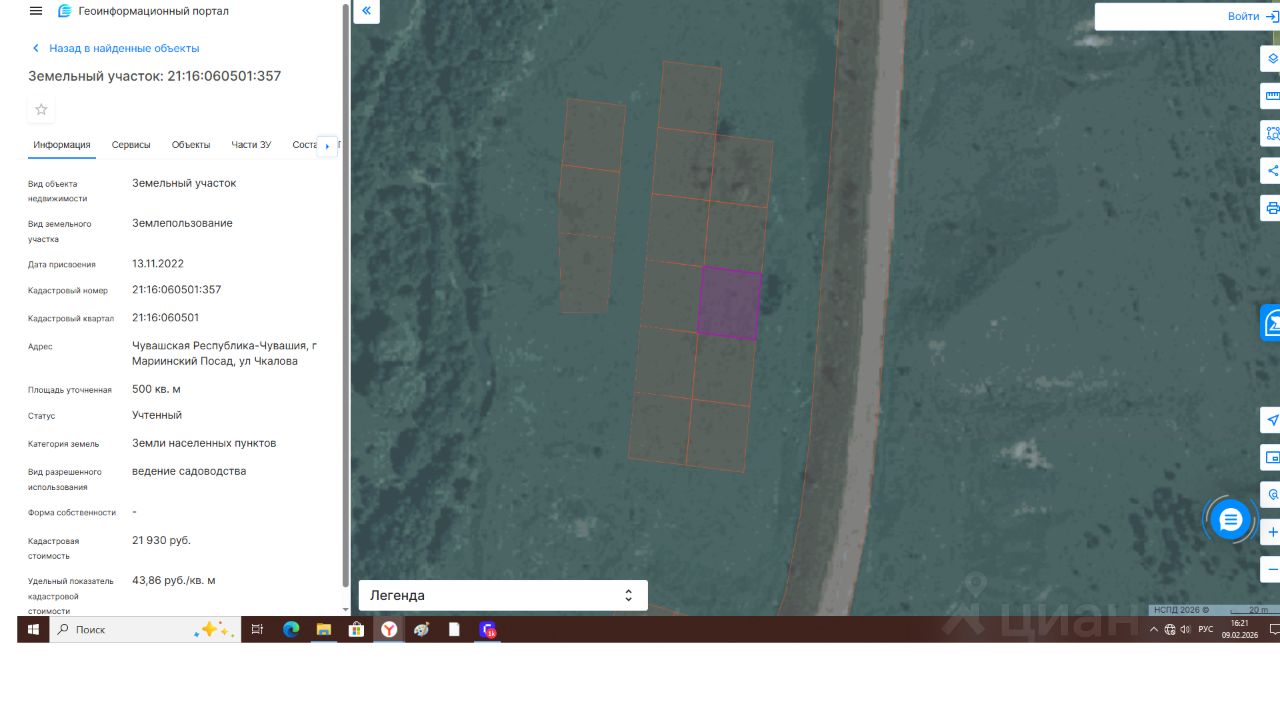Click the area value 500 кв. м
The height and width of the screenshot is (720, 1280).
click(157, 389)
